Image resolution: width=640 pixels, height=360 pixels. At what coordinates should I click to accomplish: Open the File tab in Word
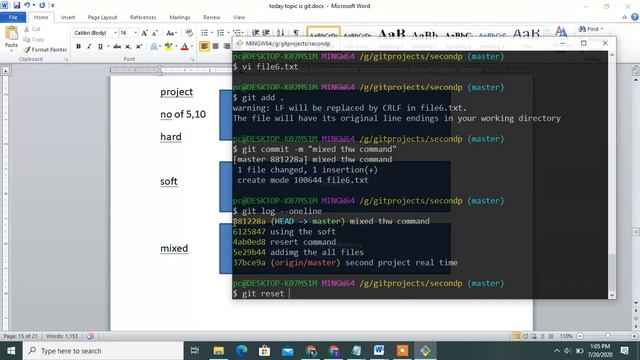point(13,17)
